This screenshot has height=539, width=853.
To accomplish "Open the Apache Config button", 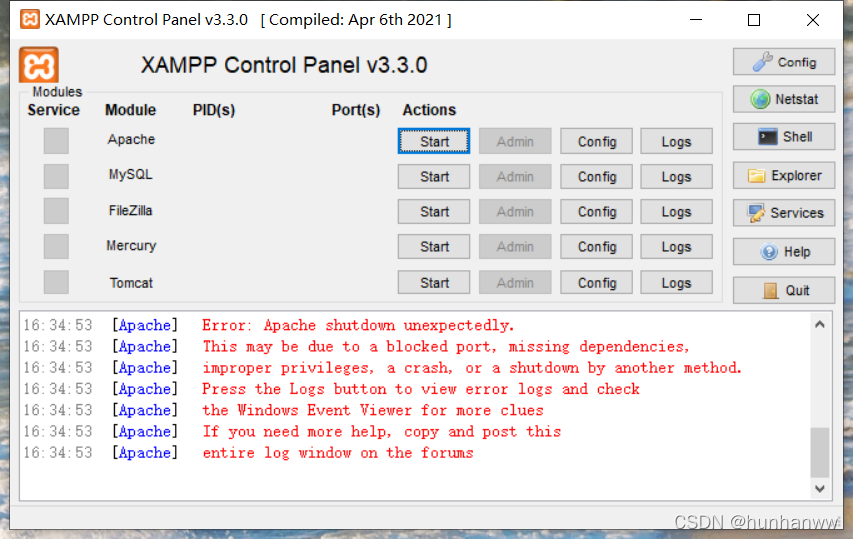I will [596, 141].
